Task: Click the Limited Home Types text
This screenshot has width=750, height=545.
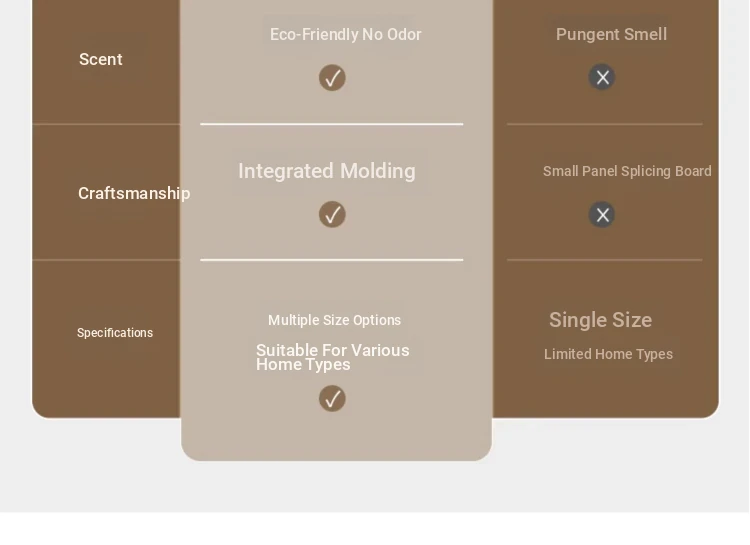Action: (608, 354)
